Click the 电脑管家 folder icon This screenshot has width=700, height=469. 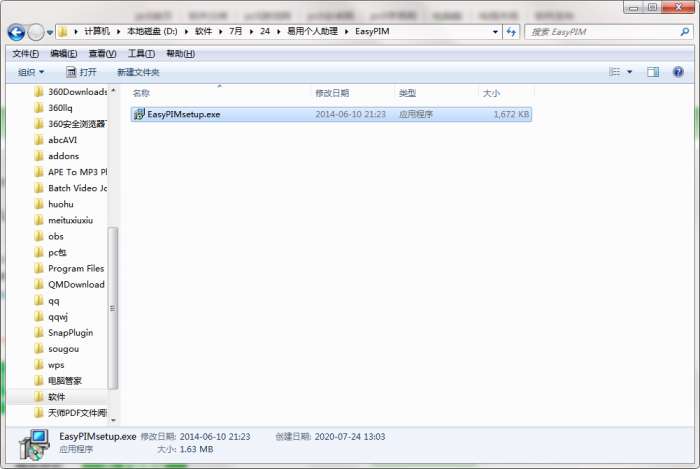[x=39, y=381]
